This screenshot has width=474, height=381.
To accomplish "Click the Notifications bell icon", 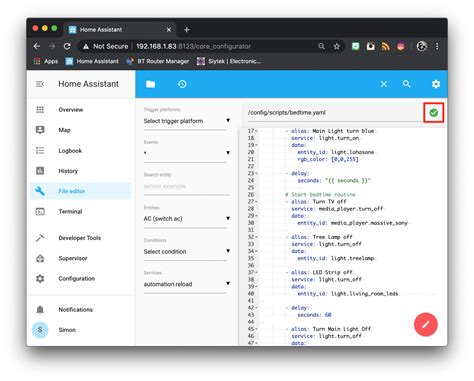I will pyautogui.click(x=40, y=310).
